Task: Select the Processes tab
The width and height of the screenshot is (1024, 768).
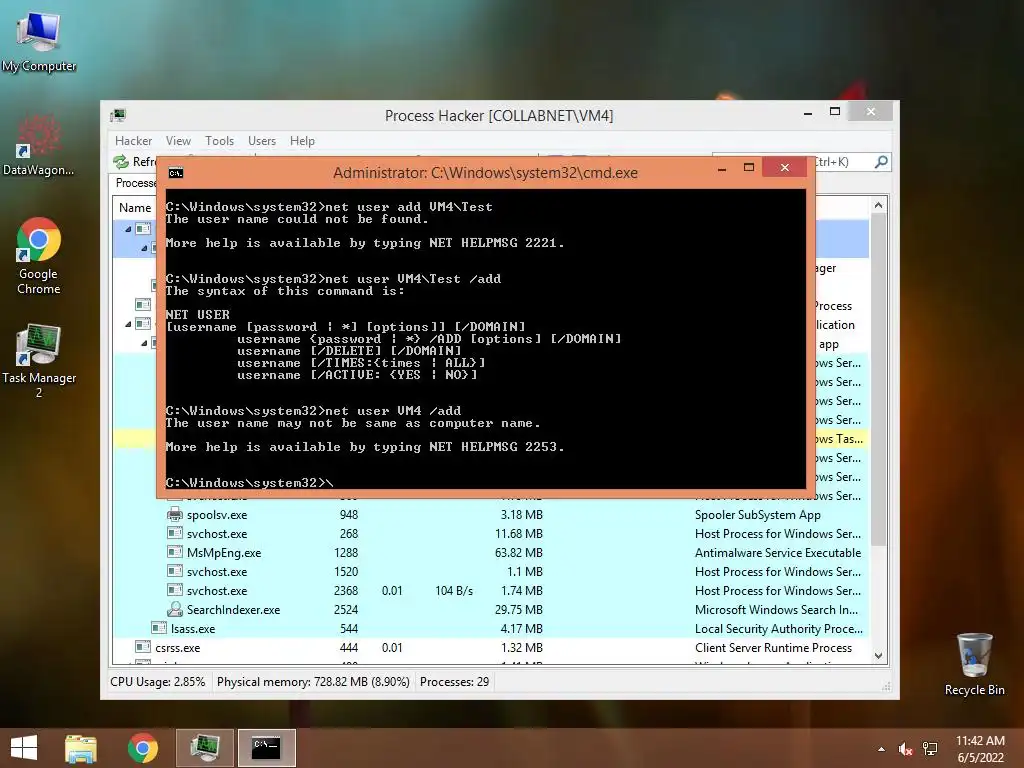Action: pos(135,183)
